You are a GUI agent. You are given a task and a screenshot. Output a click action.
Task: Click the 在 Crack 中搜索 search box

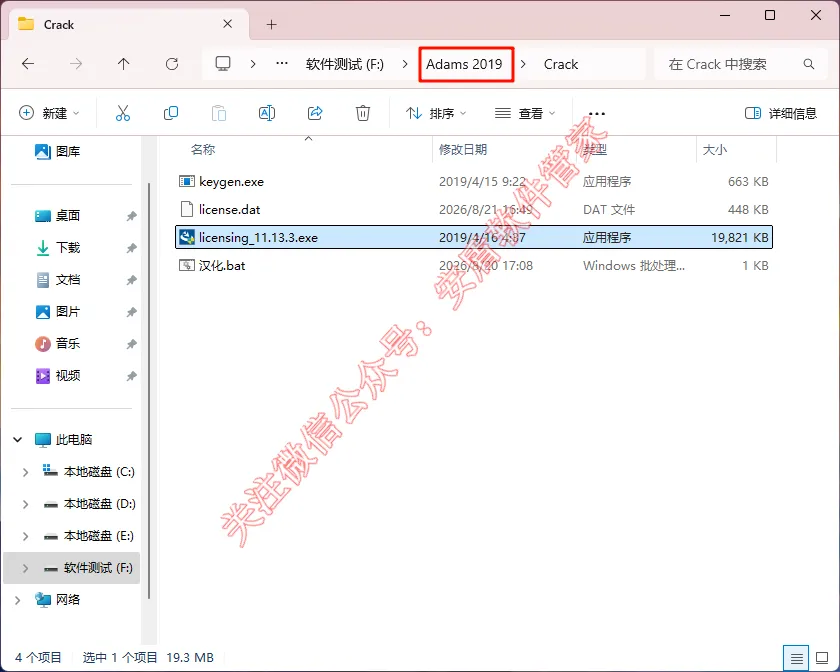(x=741, y=64)
